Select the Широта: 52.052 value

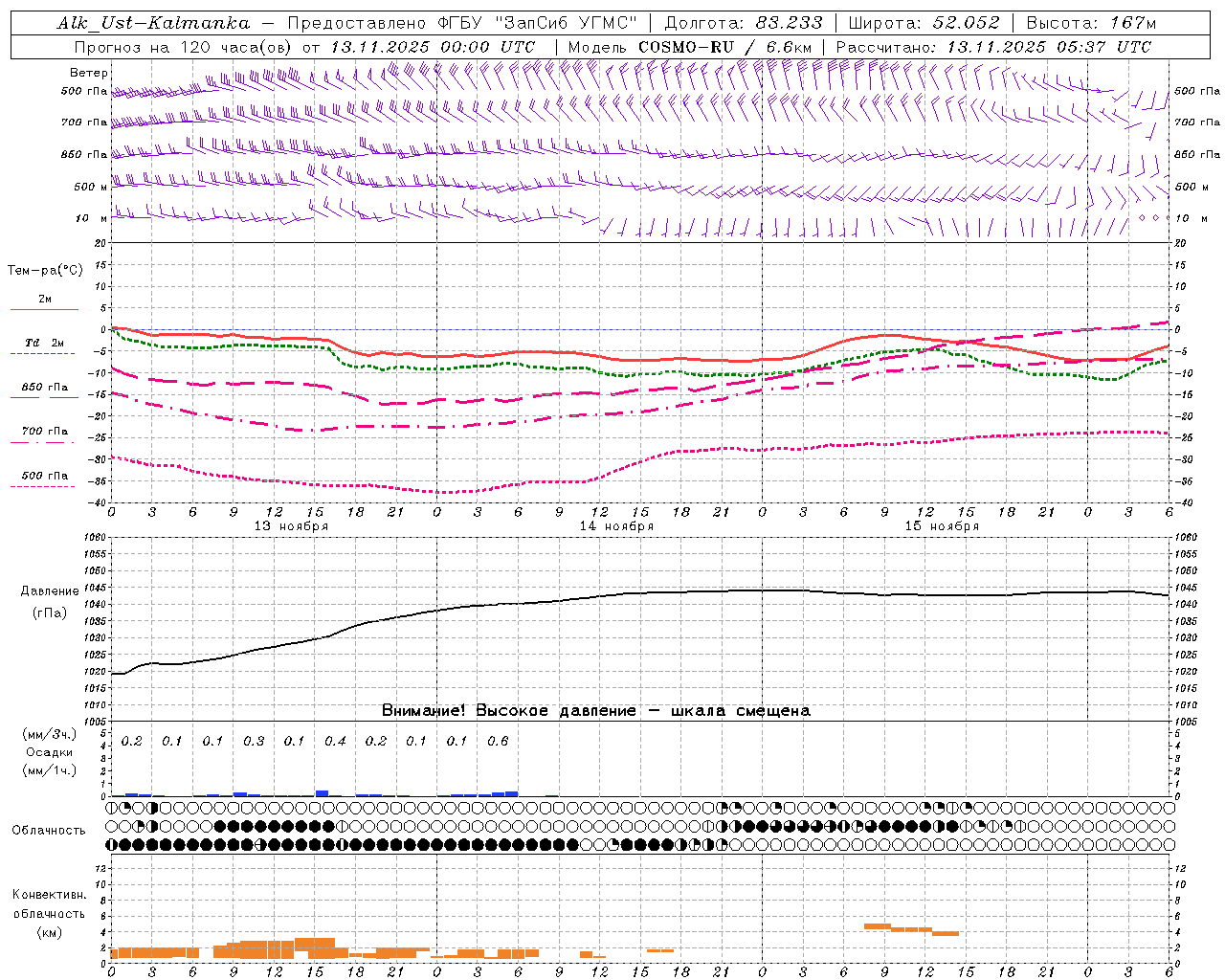[924, 23]
